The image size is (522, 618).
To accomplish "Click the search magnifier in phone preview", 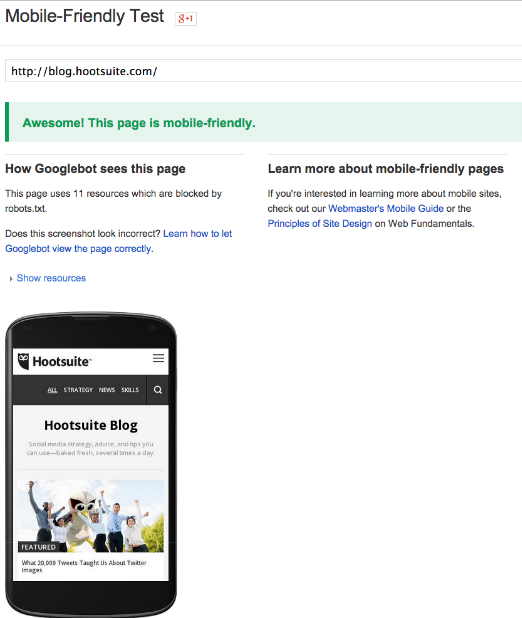I will coord(158,390).
